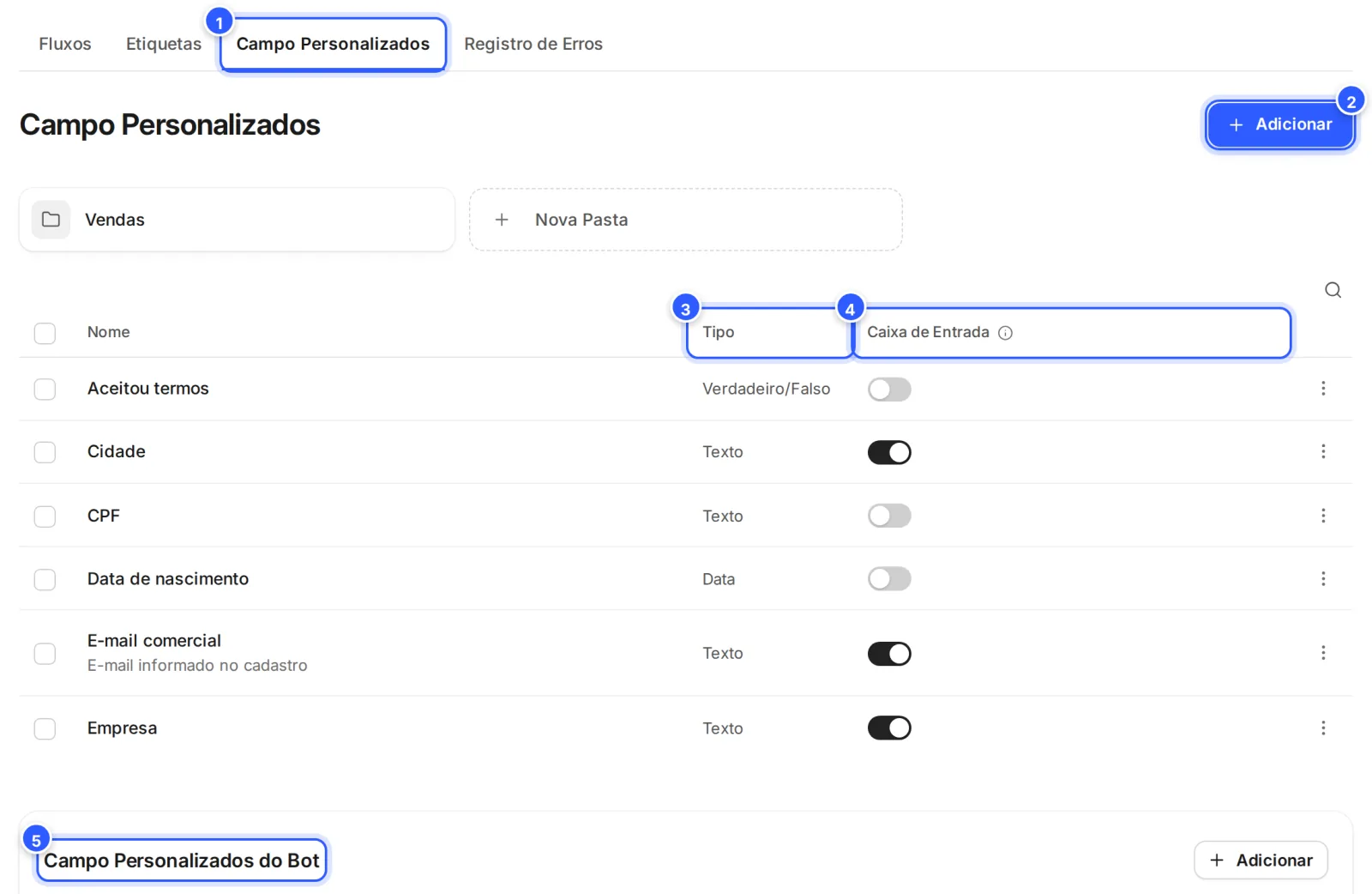1372x894 pixels.
Task: Disable inbox switch for Cidade
Action: click(x=889, y=452)
